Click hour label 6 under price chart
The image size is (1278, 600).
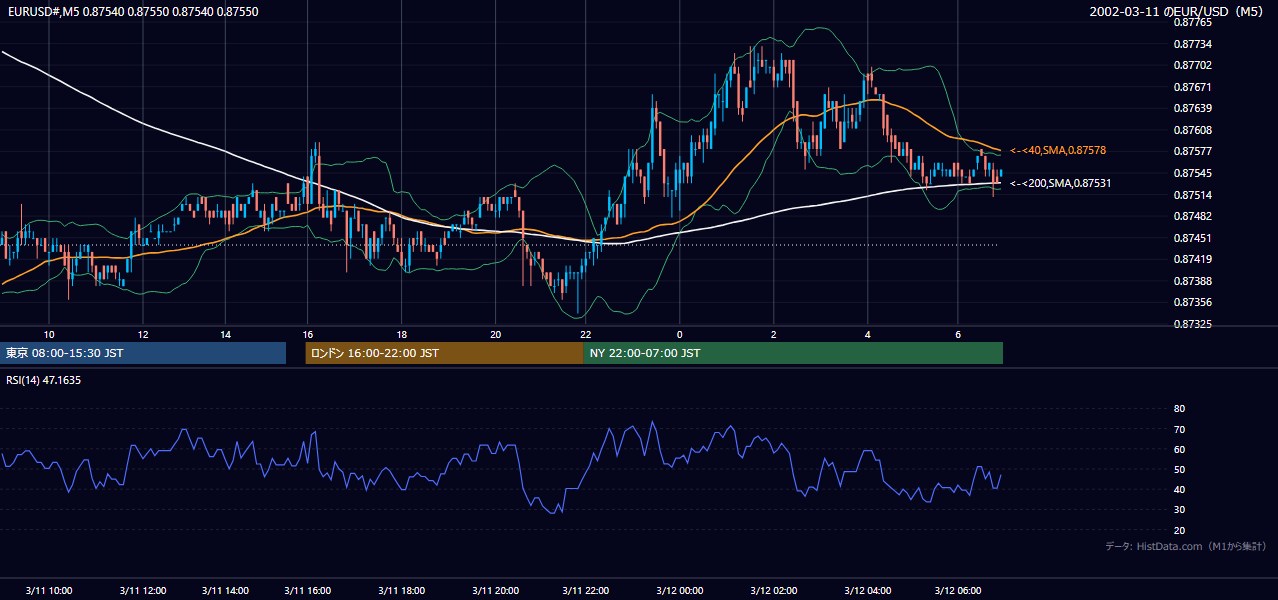[958, 333]
